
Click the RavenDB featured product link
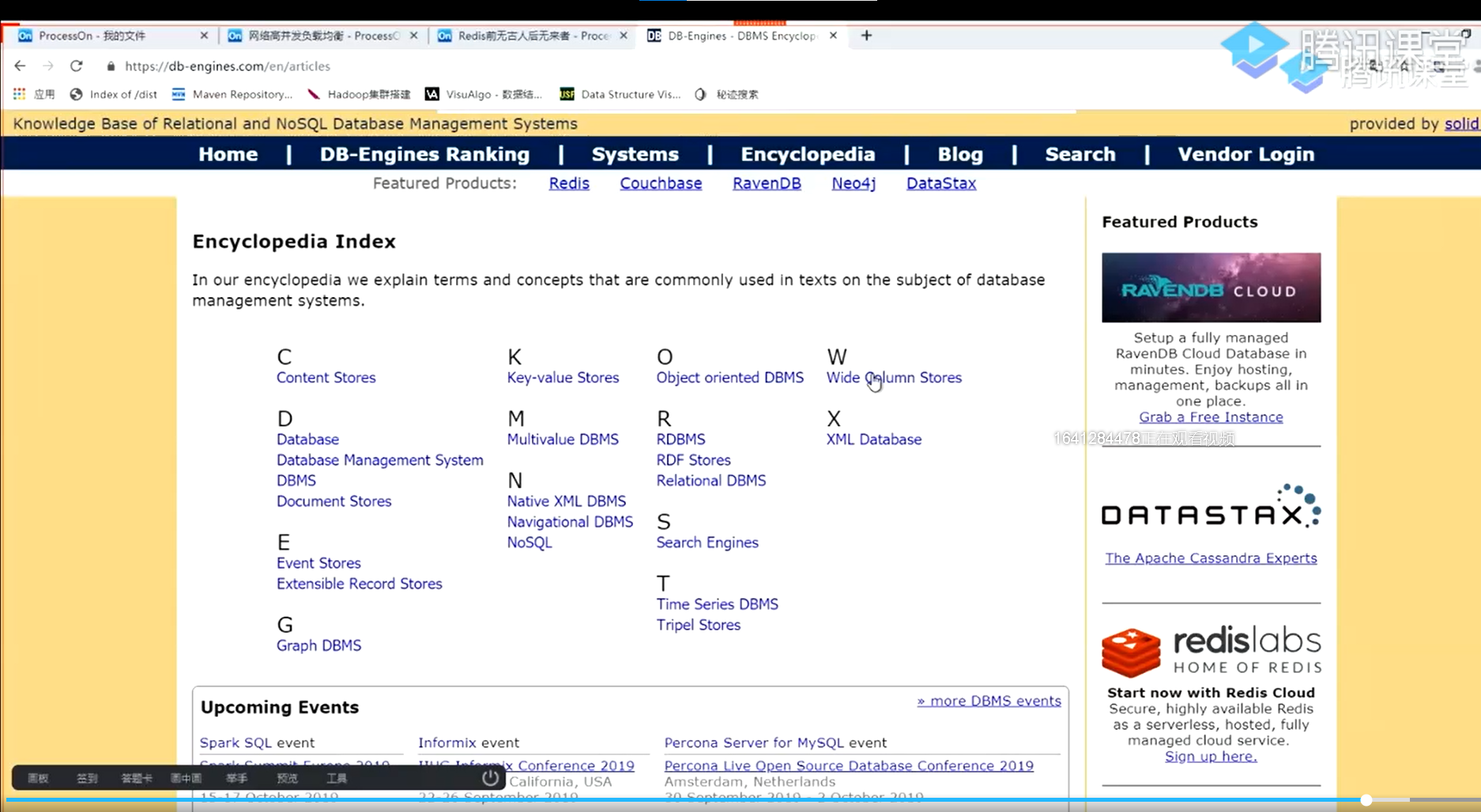[x=767, y=183]
